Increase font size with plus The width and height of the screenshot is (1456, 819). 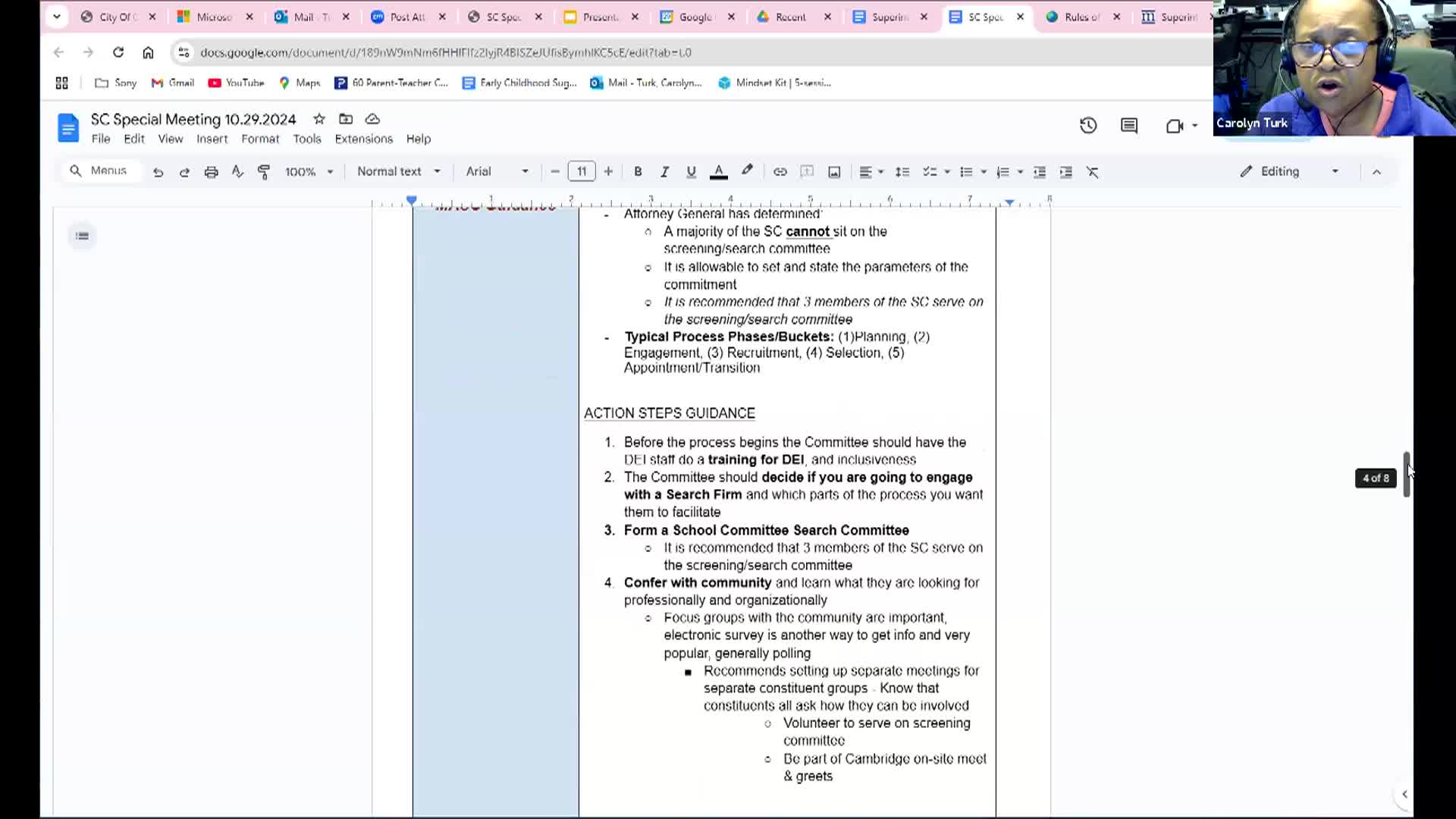608,172
